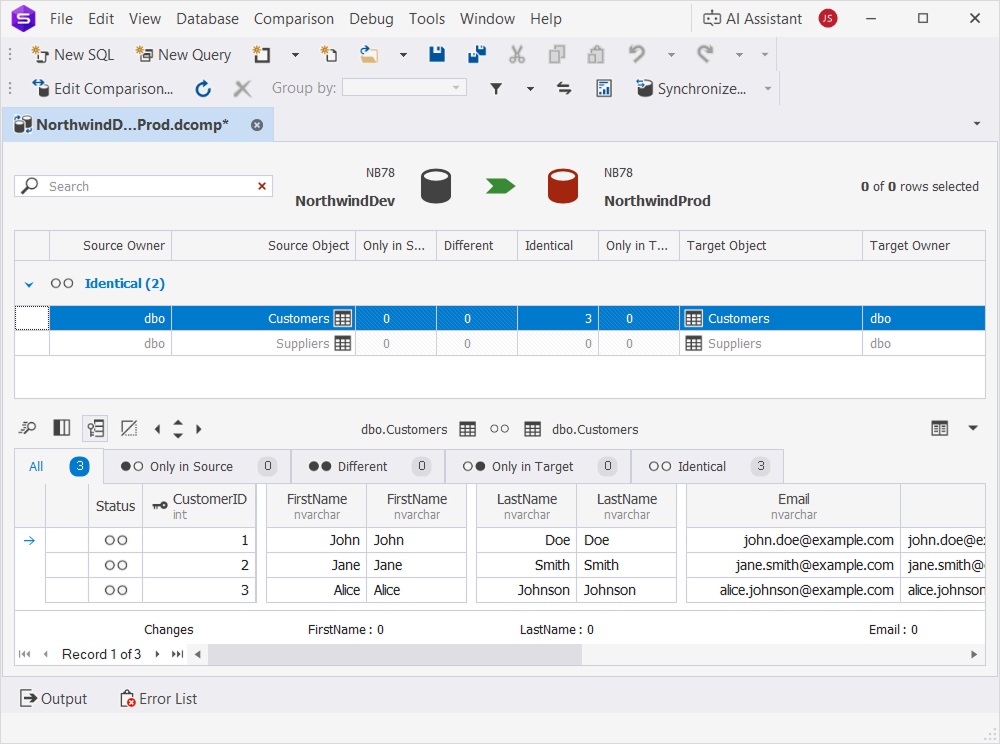Screen dimensions: 1000x744
Task: Tick the checkbox for the Suppliers row
Action: [x=32, y=344]
